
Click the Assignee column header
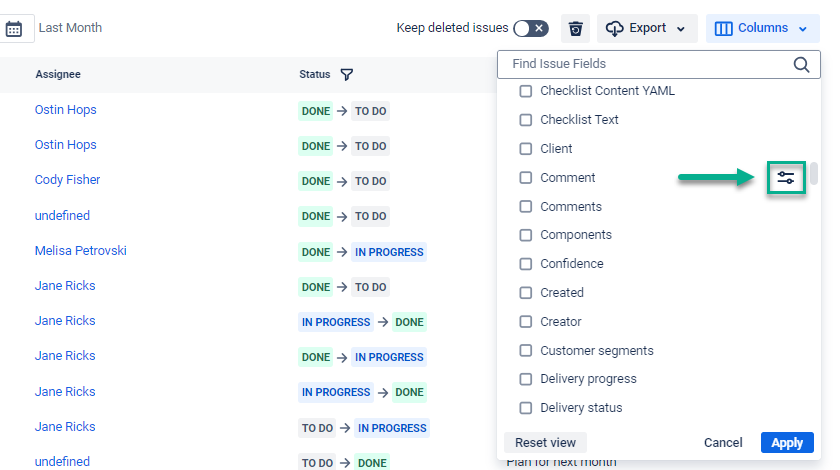(58, 74)
